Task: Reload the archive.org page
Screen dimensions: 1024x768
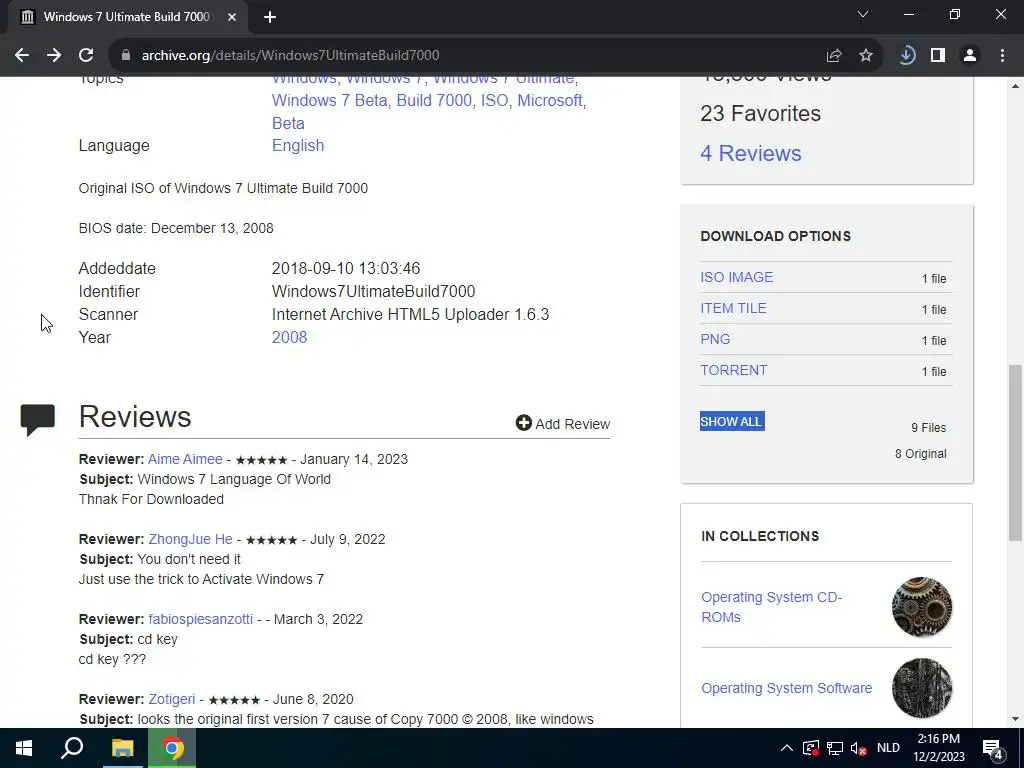Action: (x=86, y=56)
